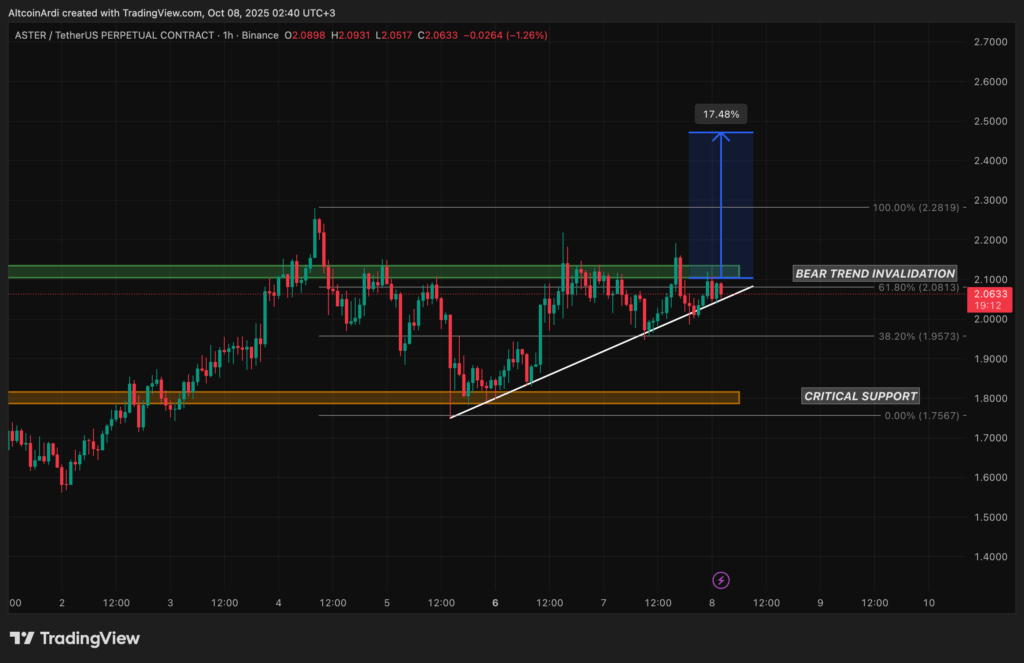Viewport: 1024px width, 663px height.
Task: Click the 100.00% (2.2819) Fibonacci label
Action: (x=915, y=207)
